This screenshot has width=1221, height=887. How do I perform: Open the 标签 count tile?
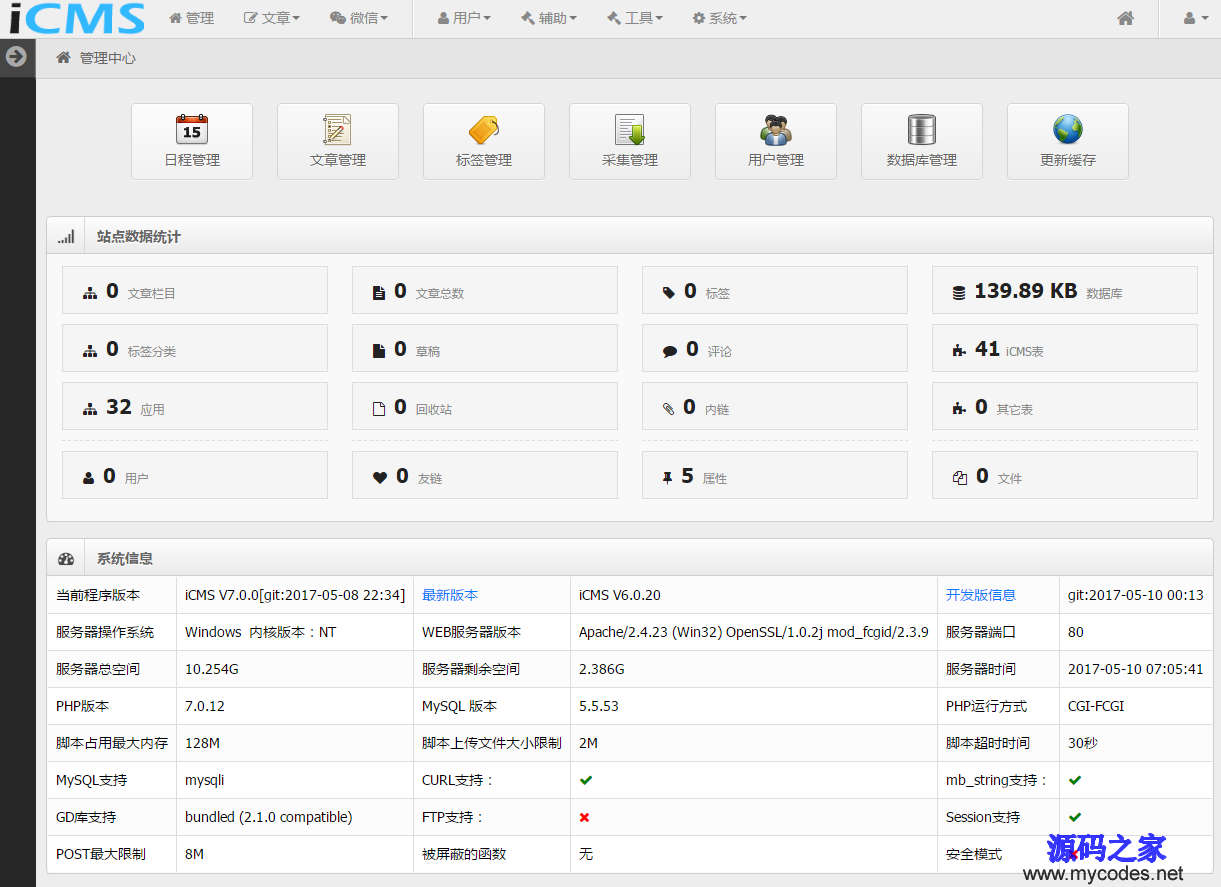775,290
